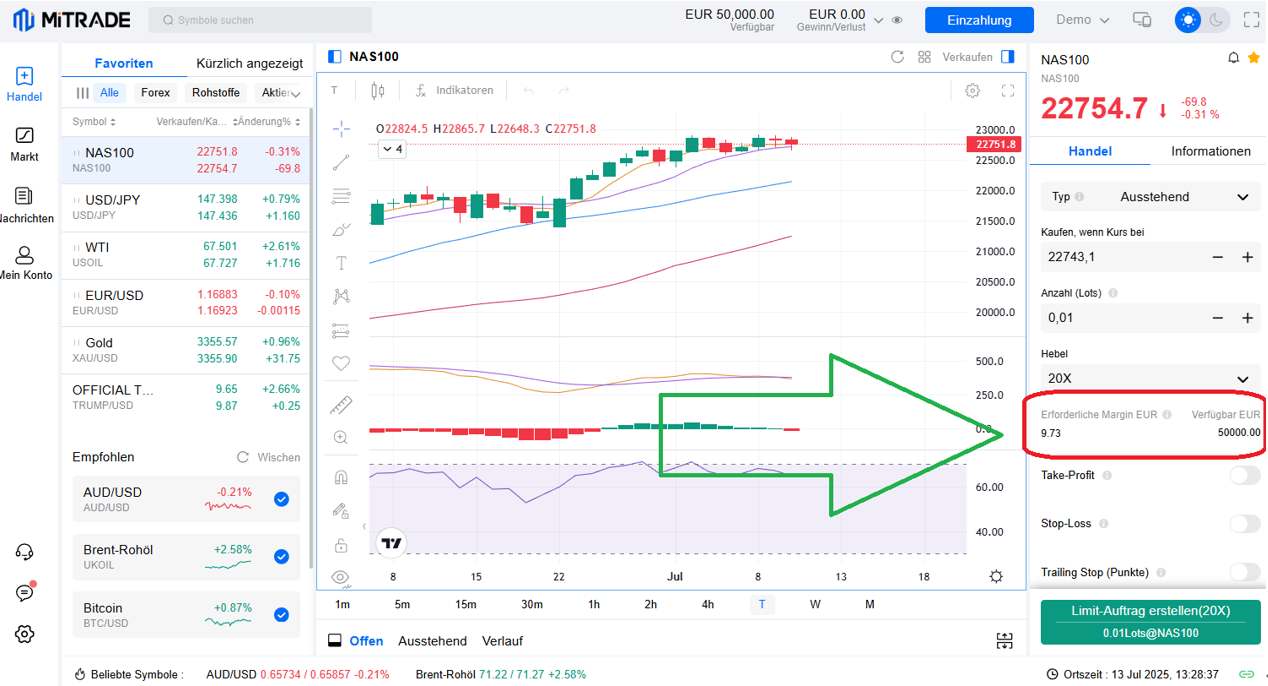Open the T interval selector in the chart toolbar
This screenshot has height=686, width=1268.
(334, 91)
